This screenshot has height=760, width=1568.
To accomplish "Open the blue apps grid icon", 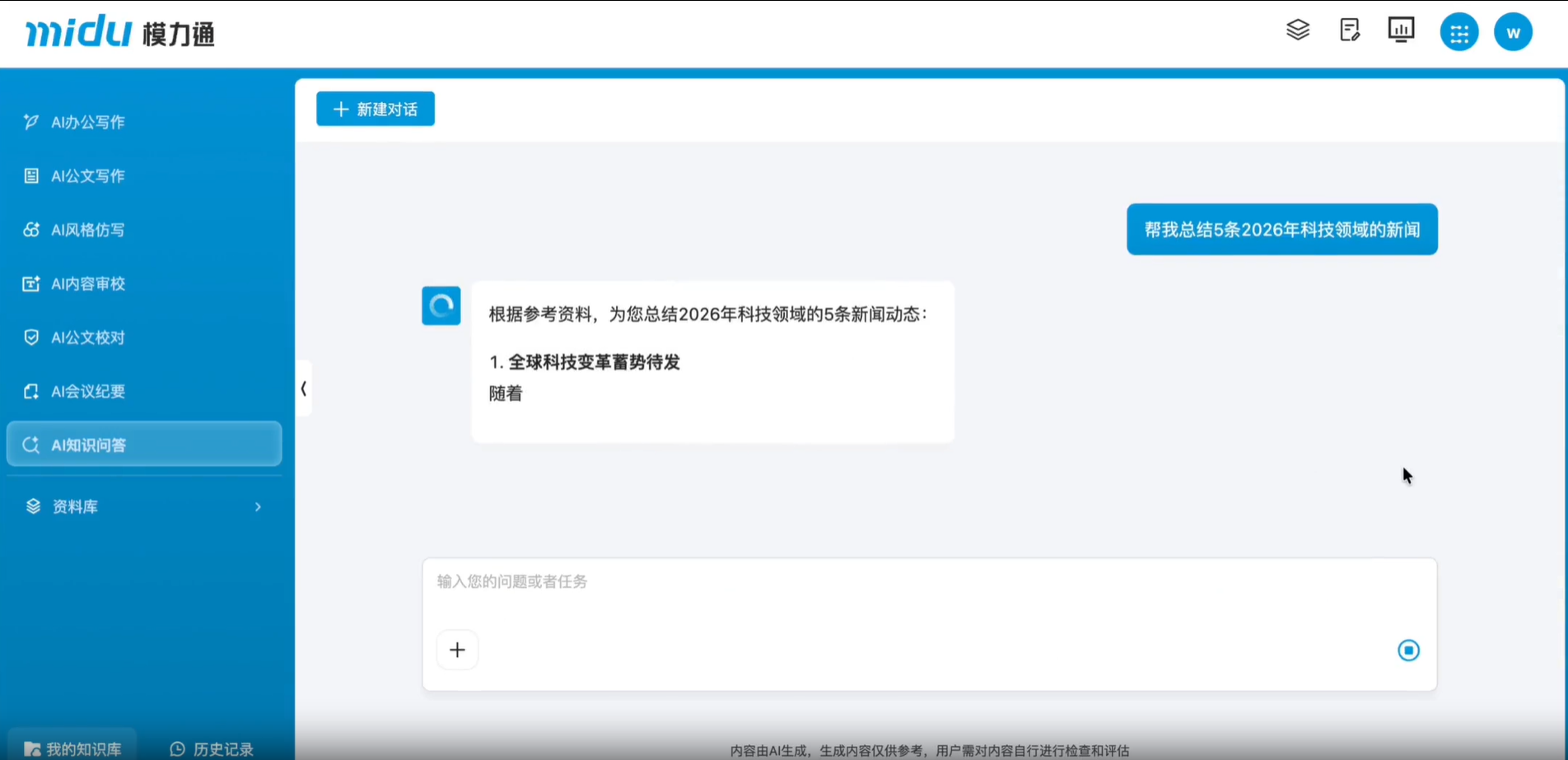I will [1458, 33].
